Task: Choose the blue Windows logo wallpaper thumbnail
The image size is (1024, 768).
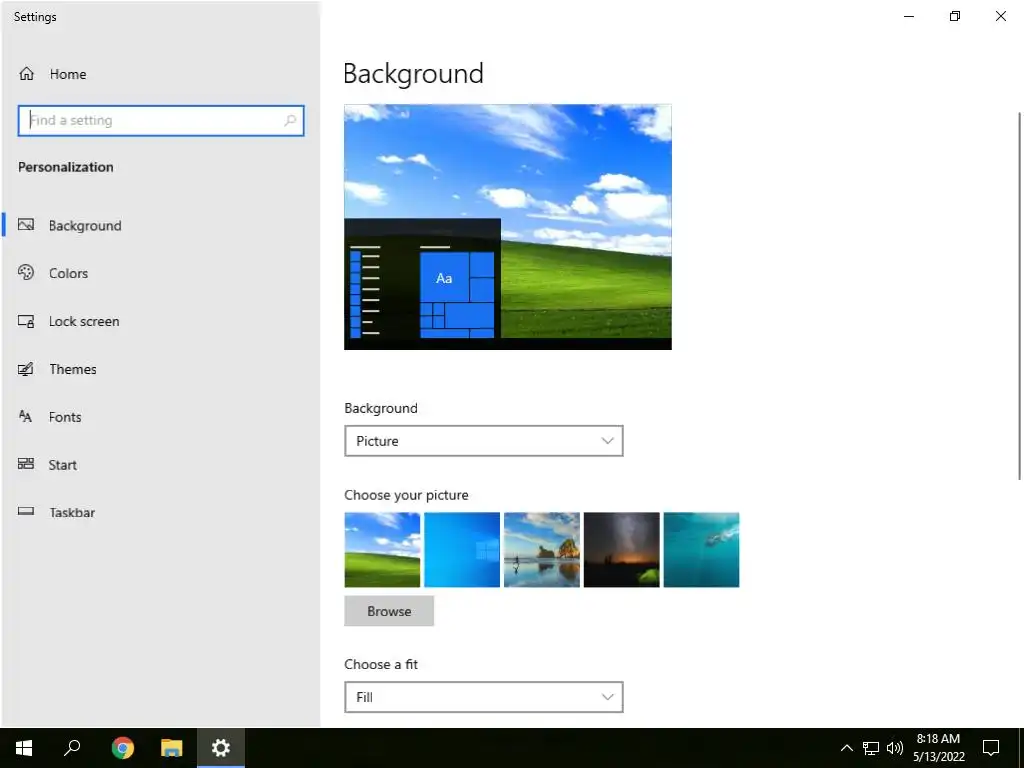Action: pos(462,550)
